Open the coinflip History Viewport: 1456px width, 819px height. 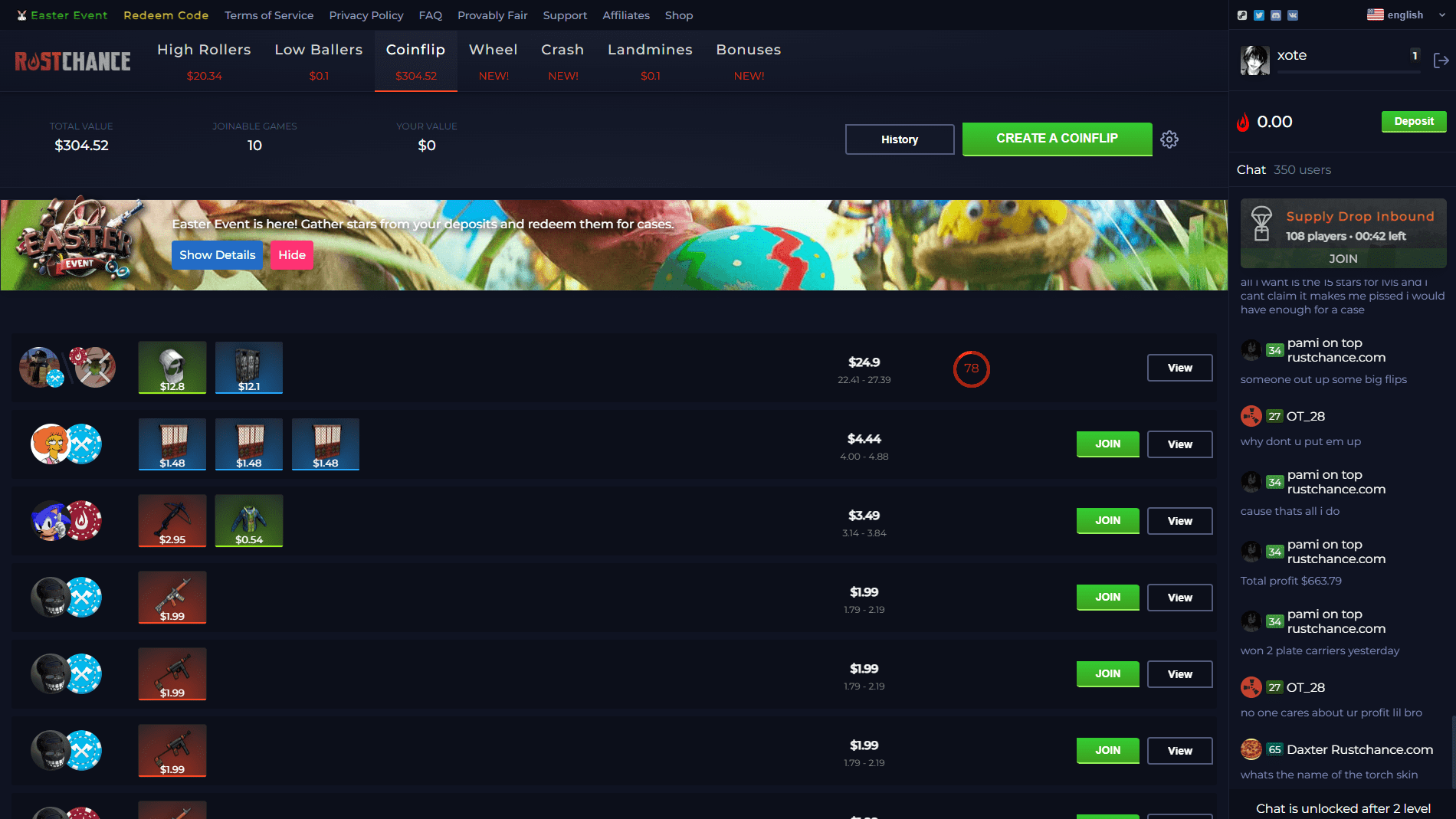(899, 139)
